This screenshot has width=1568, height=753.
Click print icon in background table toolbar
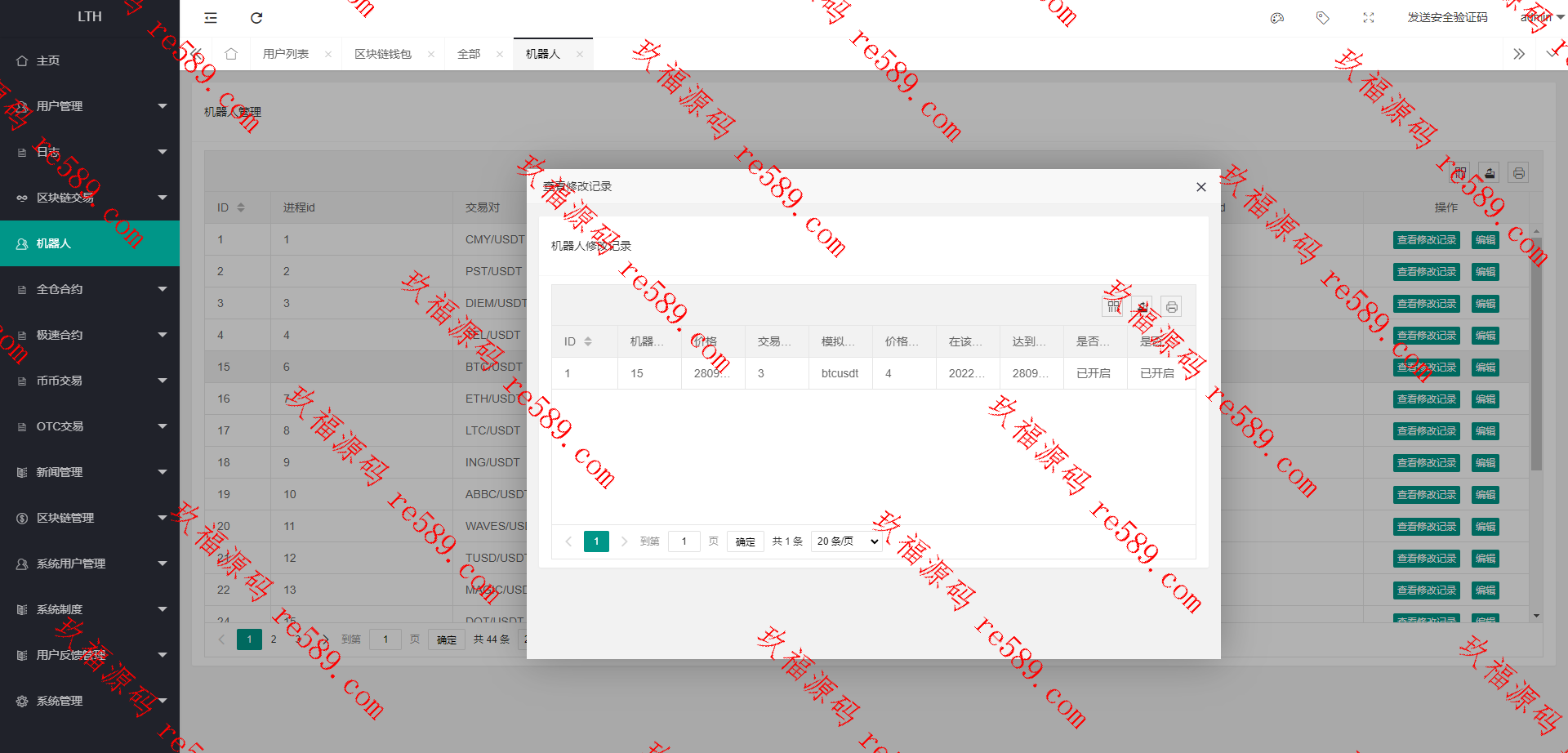(x=1518, y=172)
